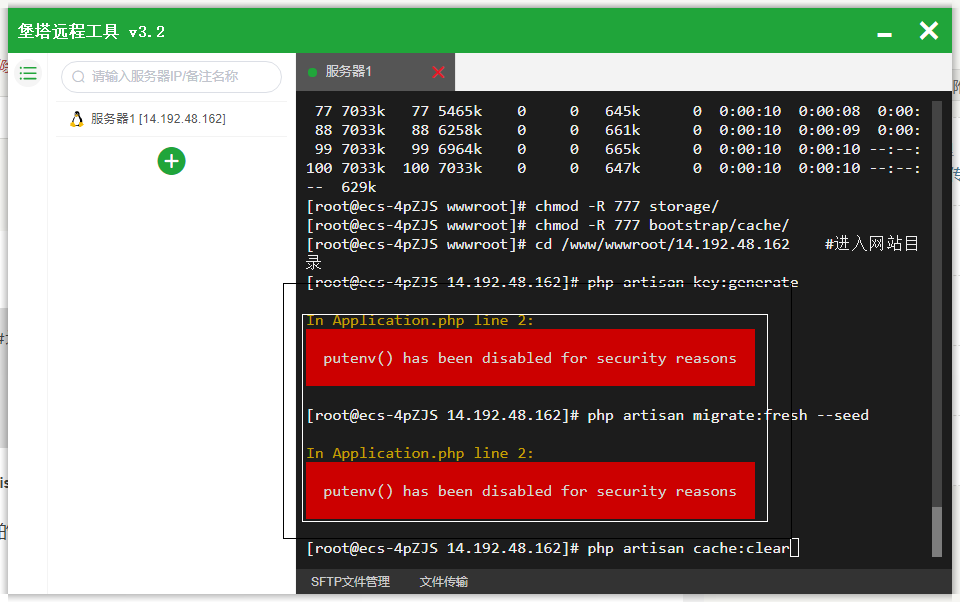Image resolution: width=960 pixels, height=602 pixels.
Task: Click the 'php artisan key:generate' line
Action: point(552,282)
